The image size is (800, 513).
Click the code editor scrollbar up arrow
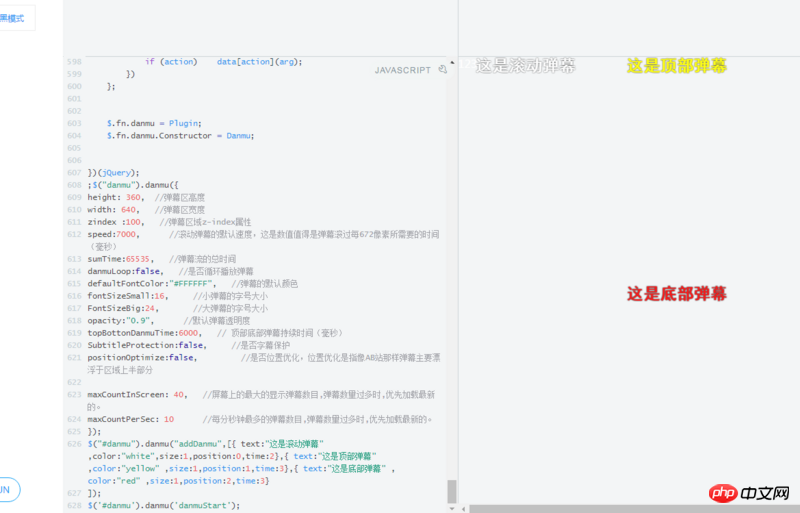click(452, 62)
